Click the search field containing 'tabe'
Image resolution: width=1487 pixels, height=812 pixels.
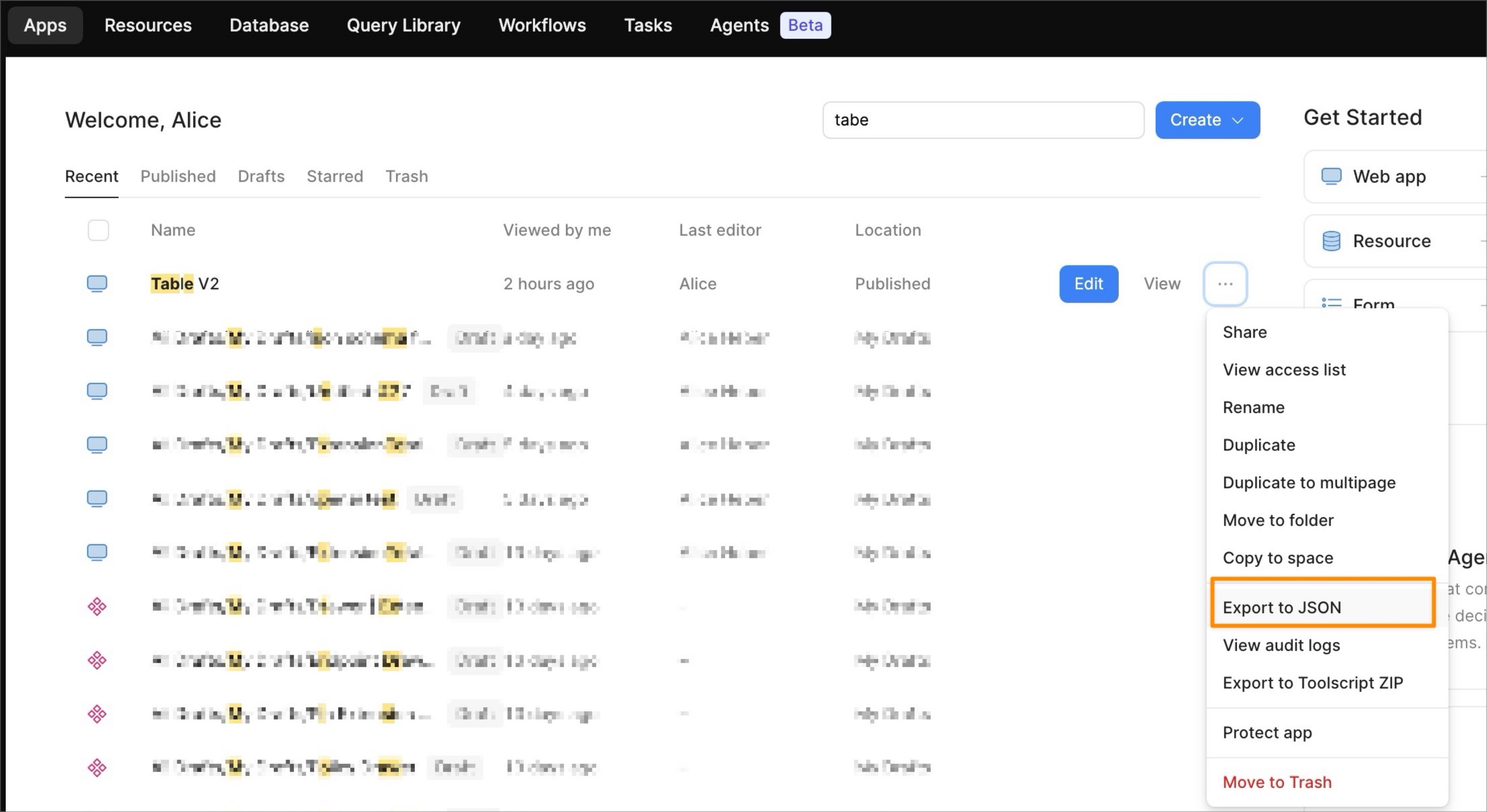coord(983,120)
